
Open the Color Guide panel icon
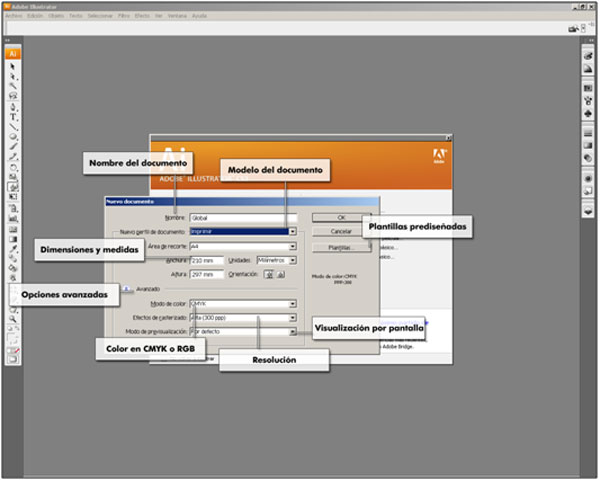(x=588, y=69)
